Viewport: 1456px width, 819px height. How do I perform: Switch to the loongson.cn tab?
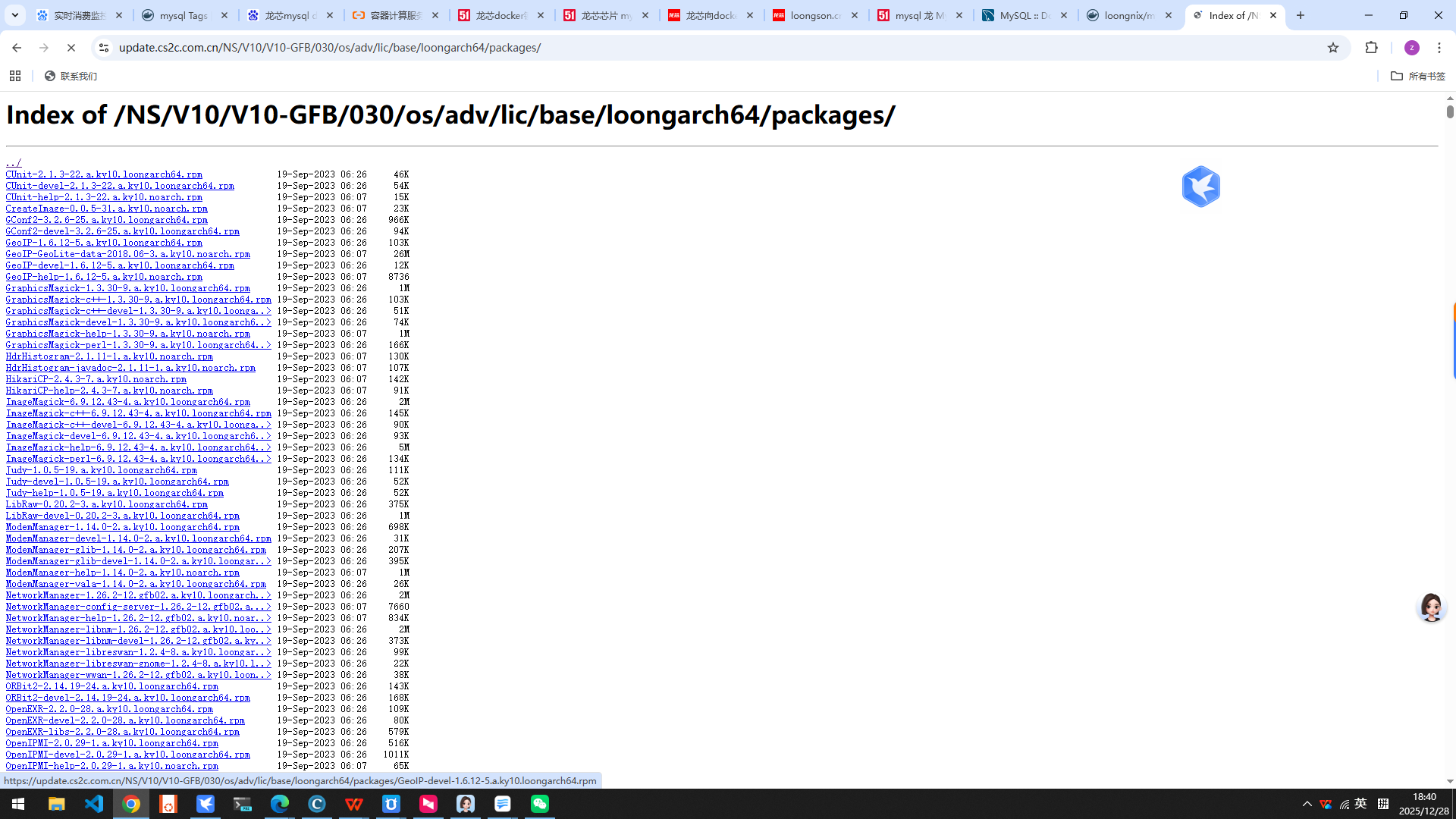pyautogui.click(x=816, y=15)
